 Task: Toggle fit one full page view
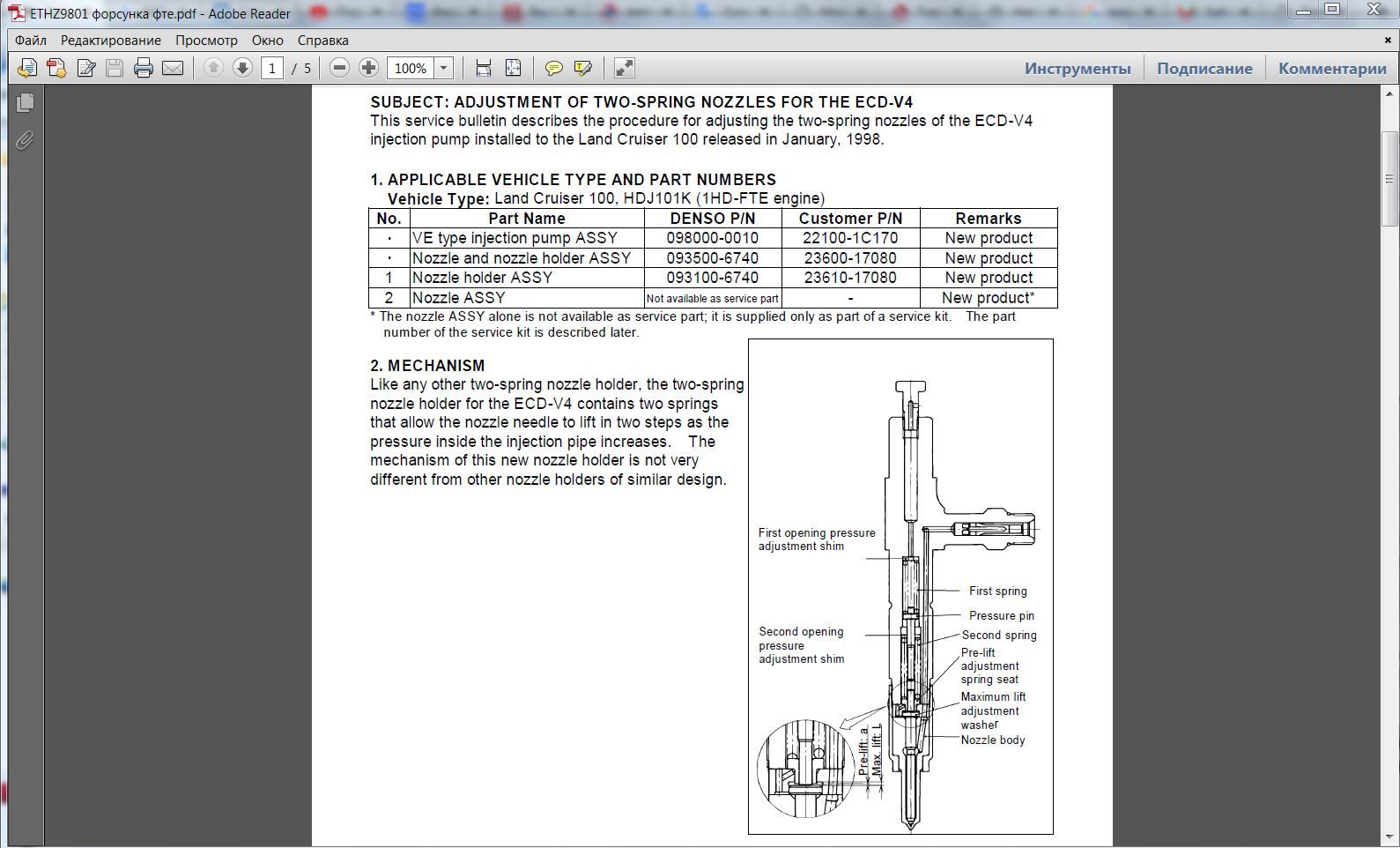click(513, 68)
